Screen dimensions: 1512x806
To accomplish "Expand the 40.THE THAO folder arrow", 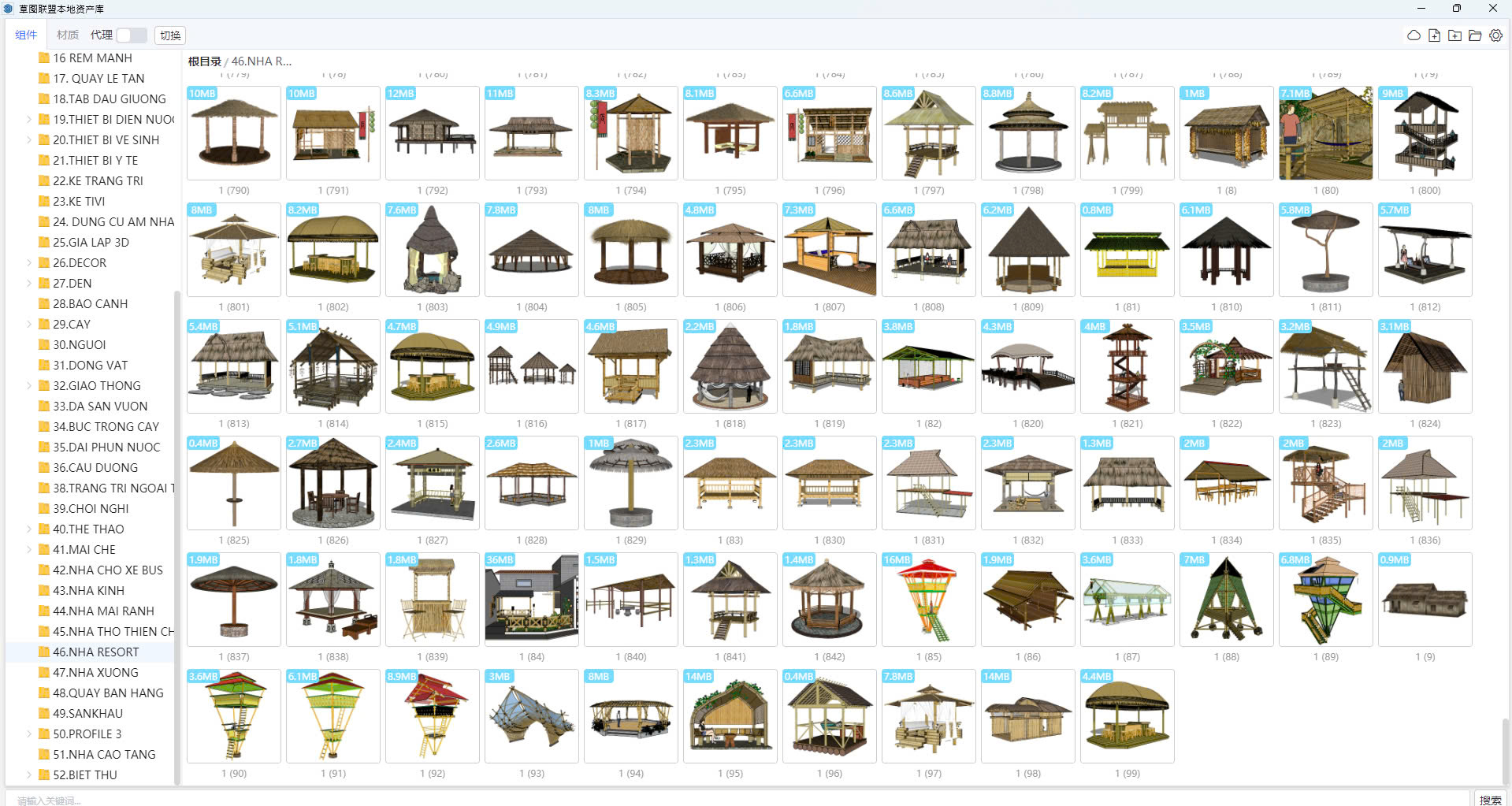I will [x=29, y=529].
